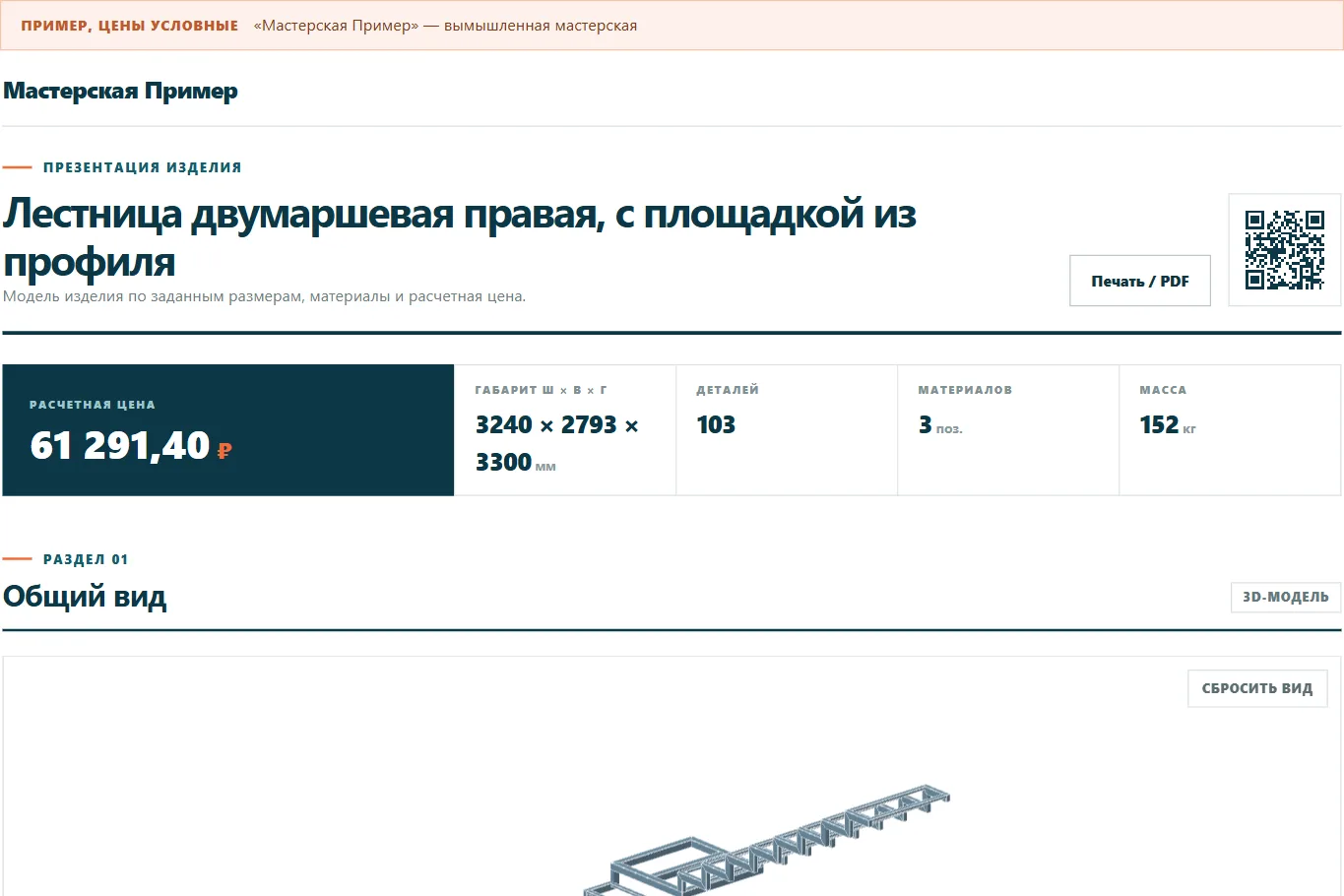Click the ПРИМЕР, ЦЕНЫ УСЛОВНЫЕ banner label

click(x=130, y=26)
